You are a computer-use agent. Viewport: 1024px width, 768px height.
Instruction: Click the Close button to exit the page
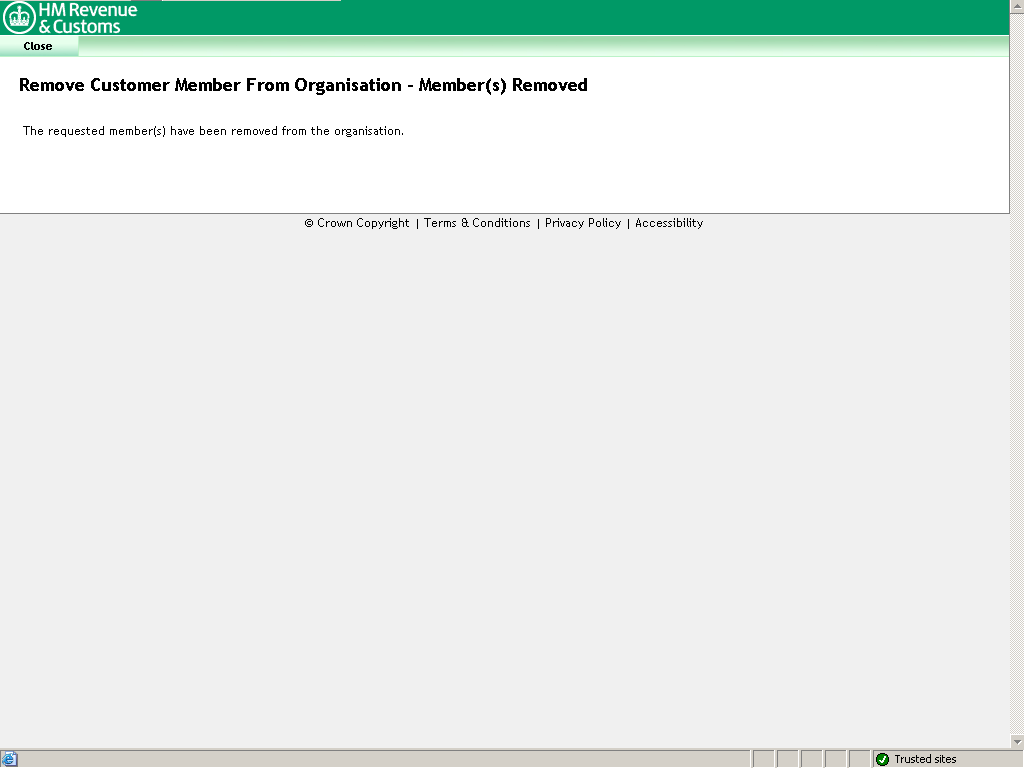click(x=38, y=46)
